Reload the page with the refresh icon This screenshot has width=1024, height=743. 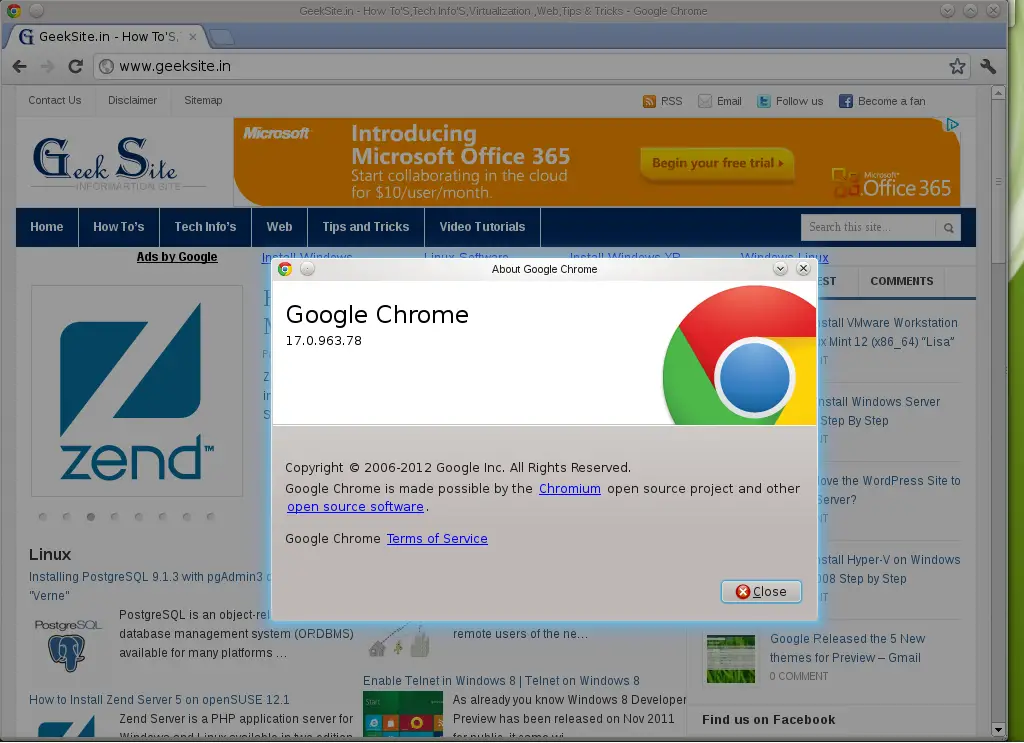75,66
